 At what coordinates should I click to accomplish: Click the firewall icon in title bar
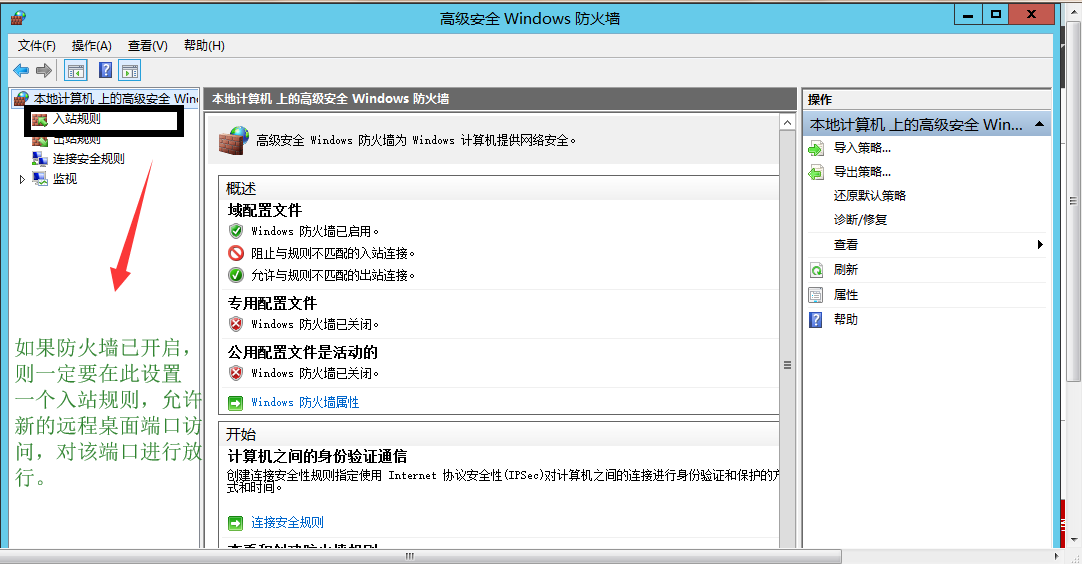tap(18, 18)
